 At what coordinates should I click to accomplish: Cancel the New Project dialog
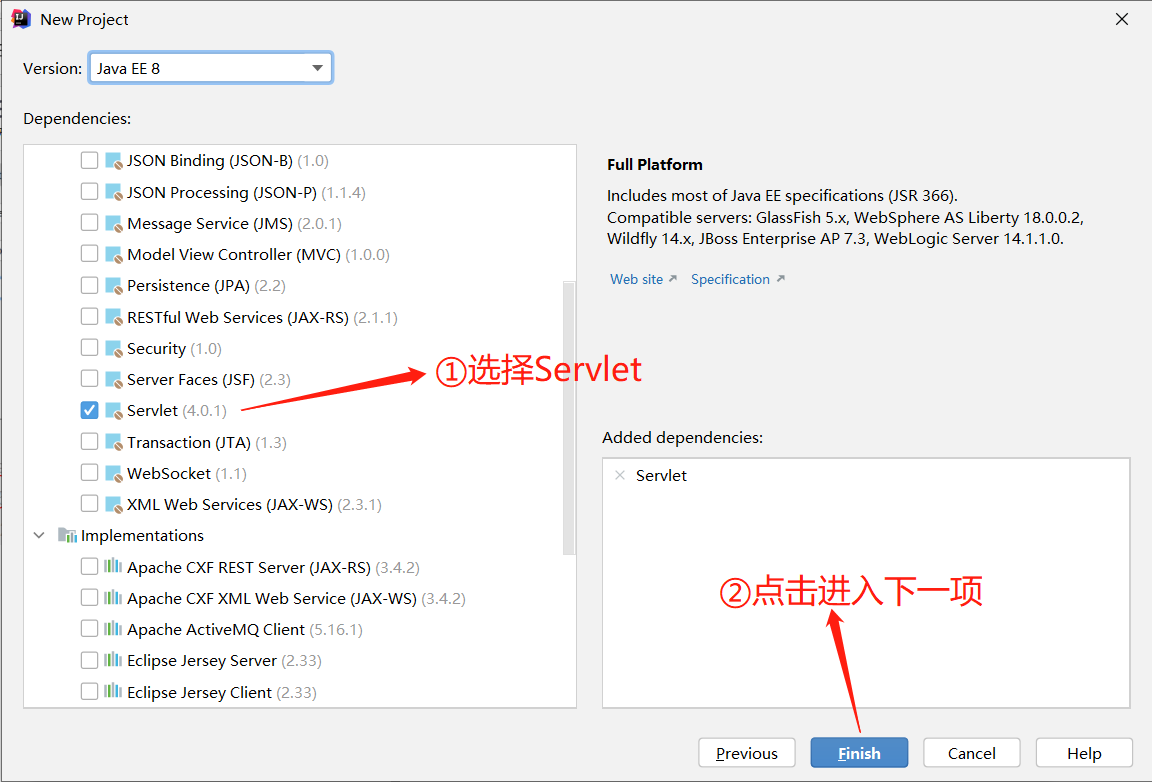pos(971,753)
